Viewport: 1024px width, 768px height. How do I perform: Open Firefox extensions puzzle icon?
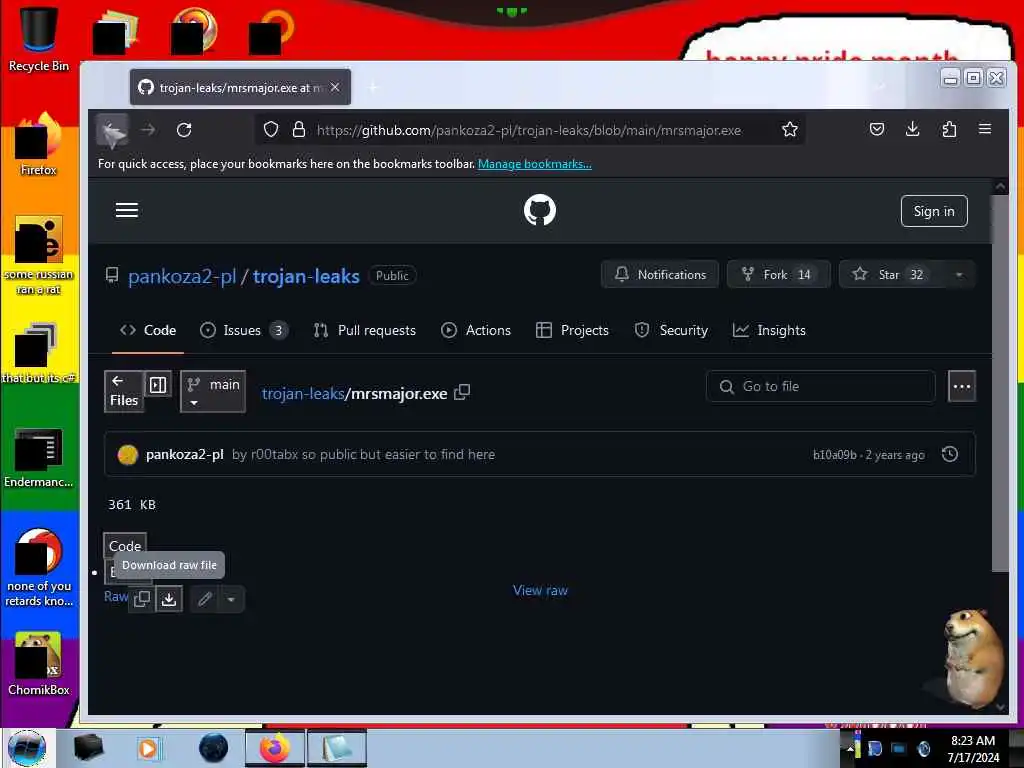(949, 129)
